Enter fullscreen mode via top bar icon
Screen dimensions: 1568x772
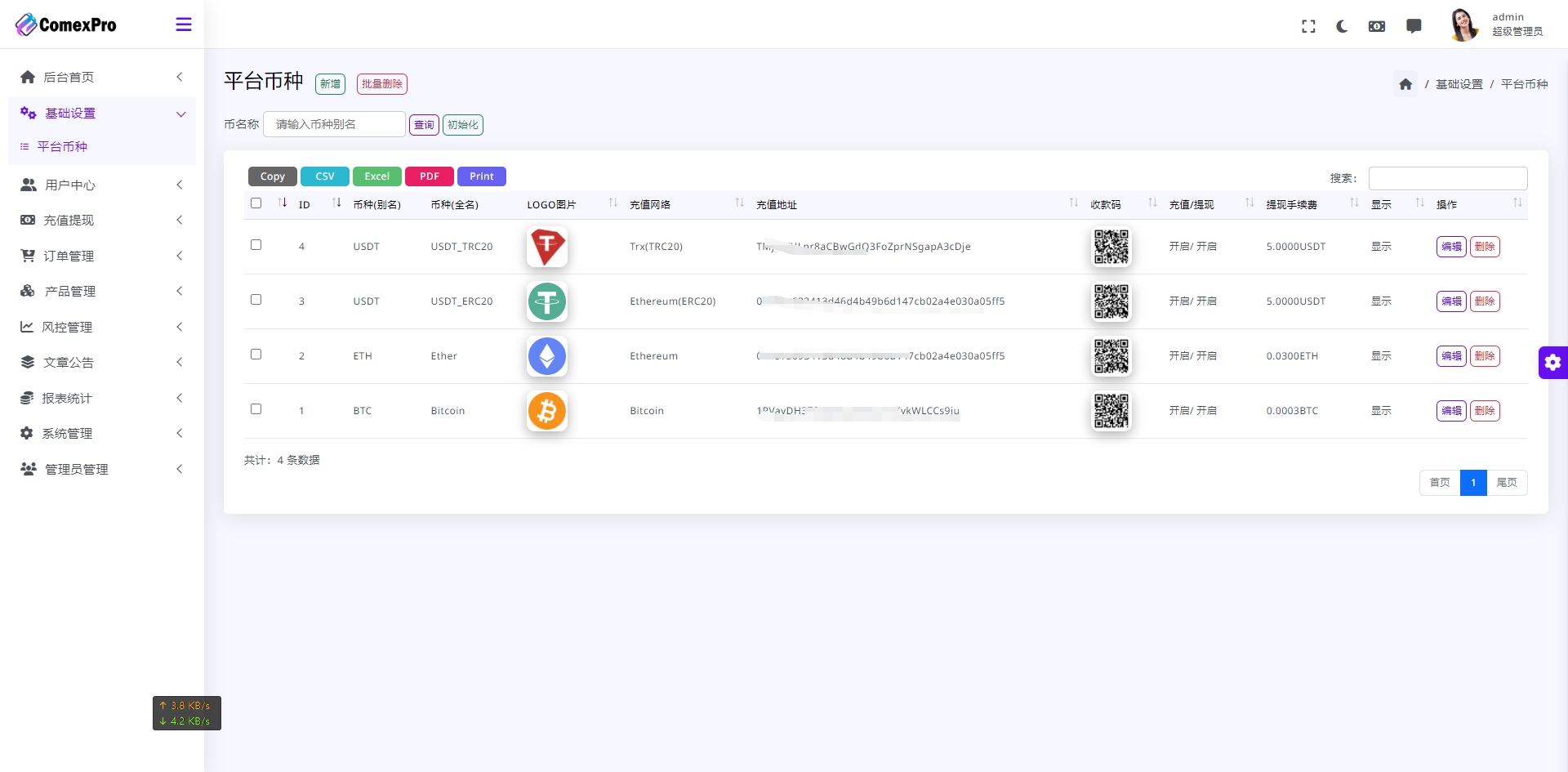pos(1308,26)
